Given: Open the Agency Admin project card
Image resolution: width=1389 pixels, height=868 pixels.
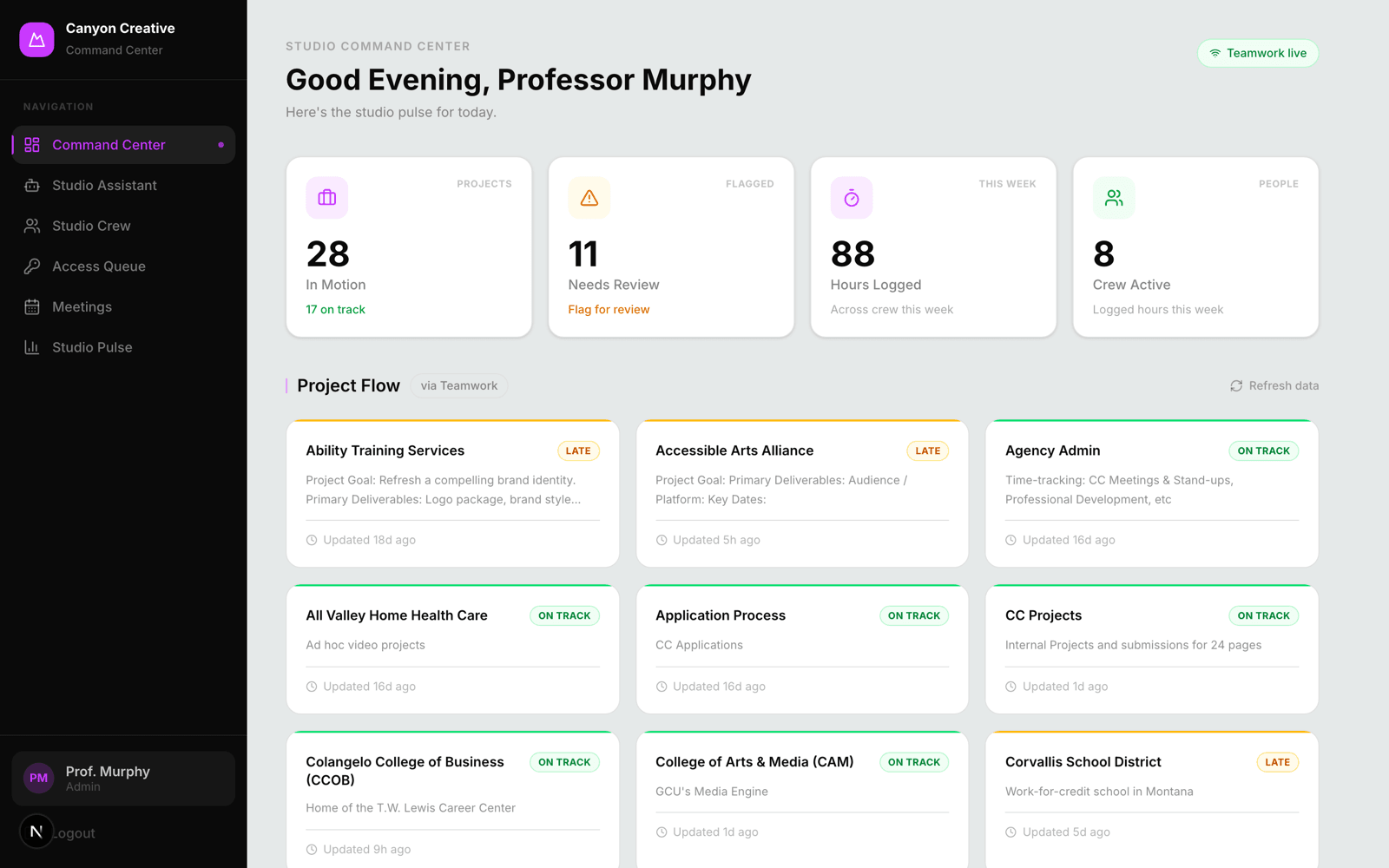Looking at the screenshot, I should (x=1152, y=493).
